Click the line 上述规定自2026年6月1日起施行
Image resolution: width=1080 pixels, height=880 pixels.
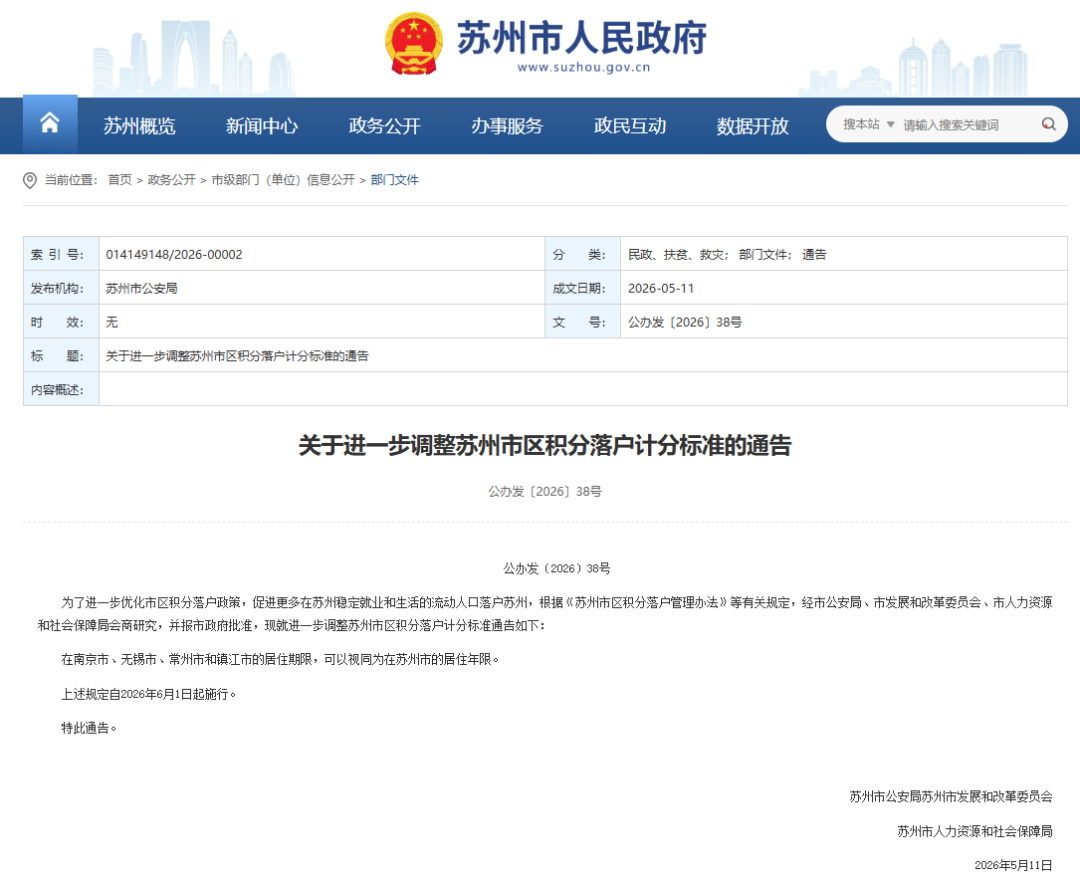pyautogui.click(x=149, y=694)
